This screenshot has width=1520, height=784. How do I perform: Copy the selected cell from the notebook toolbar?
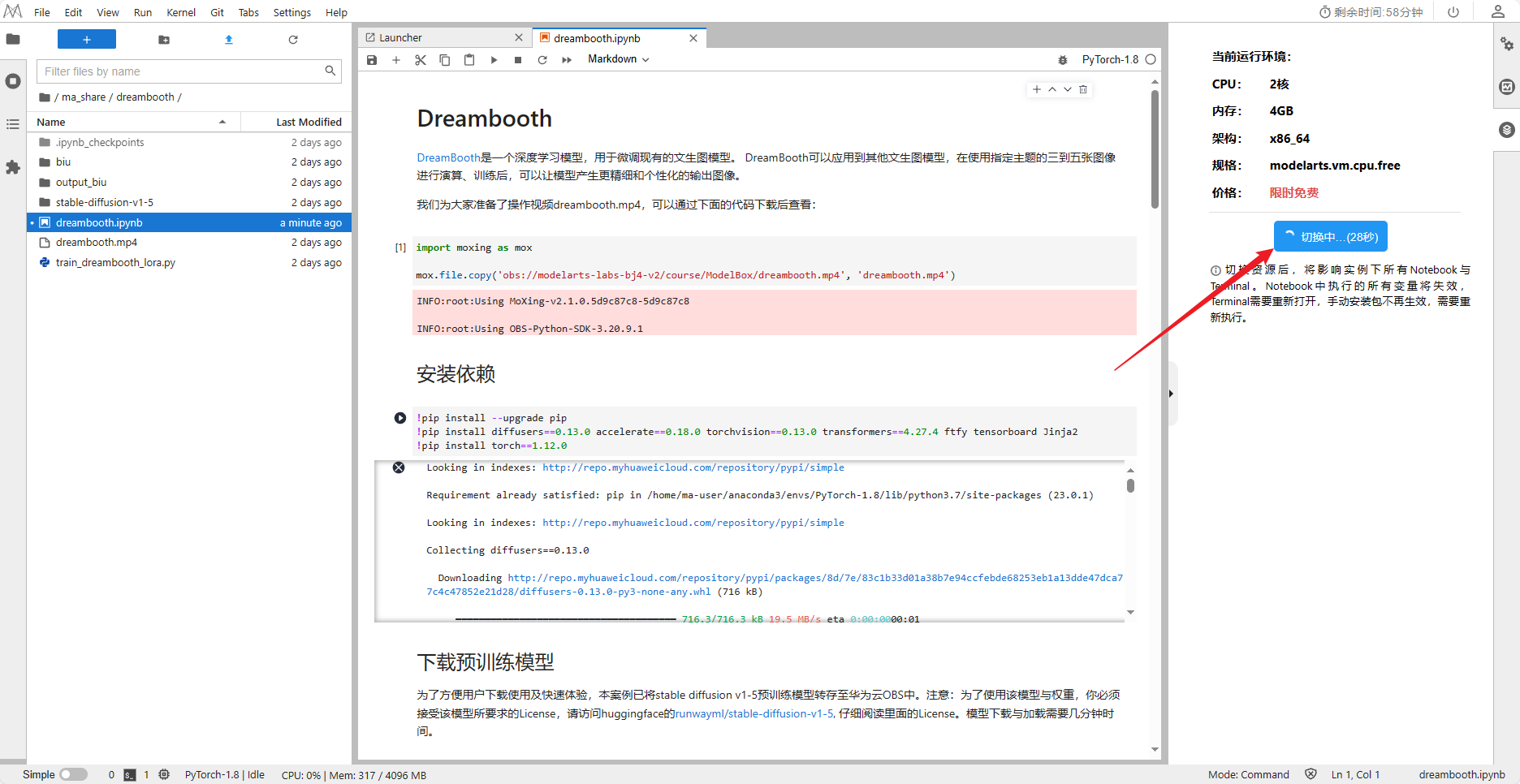tap(445, 60)
